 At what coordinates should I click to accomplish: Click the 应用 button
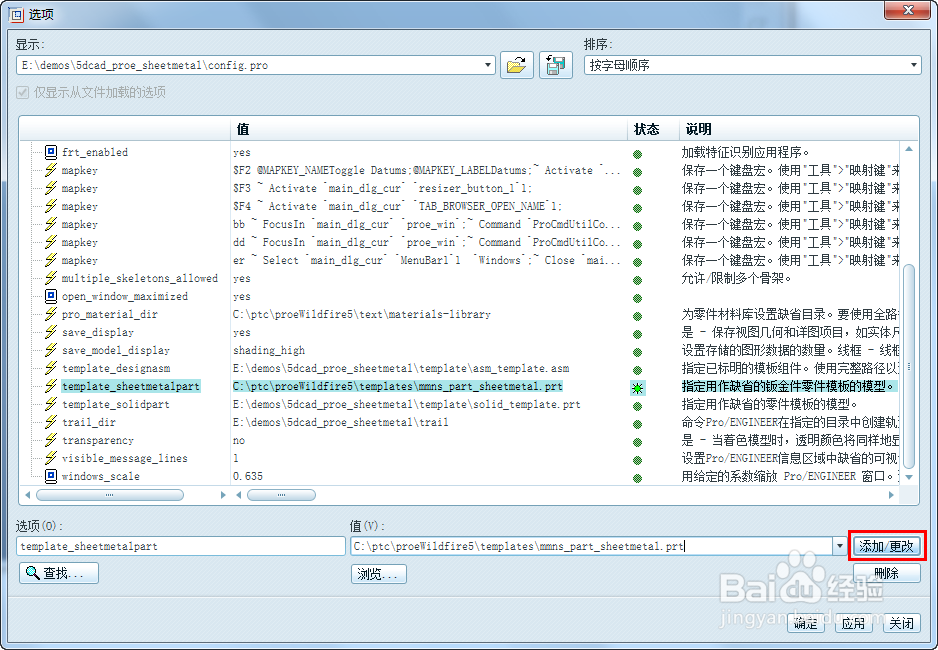pos(854,624)
